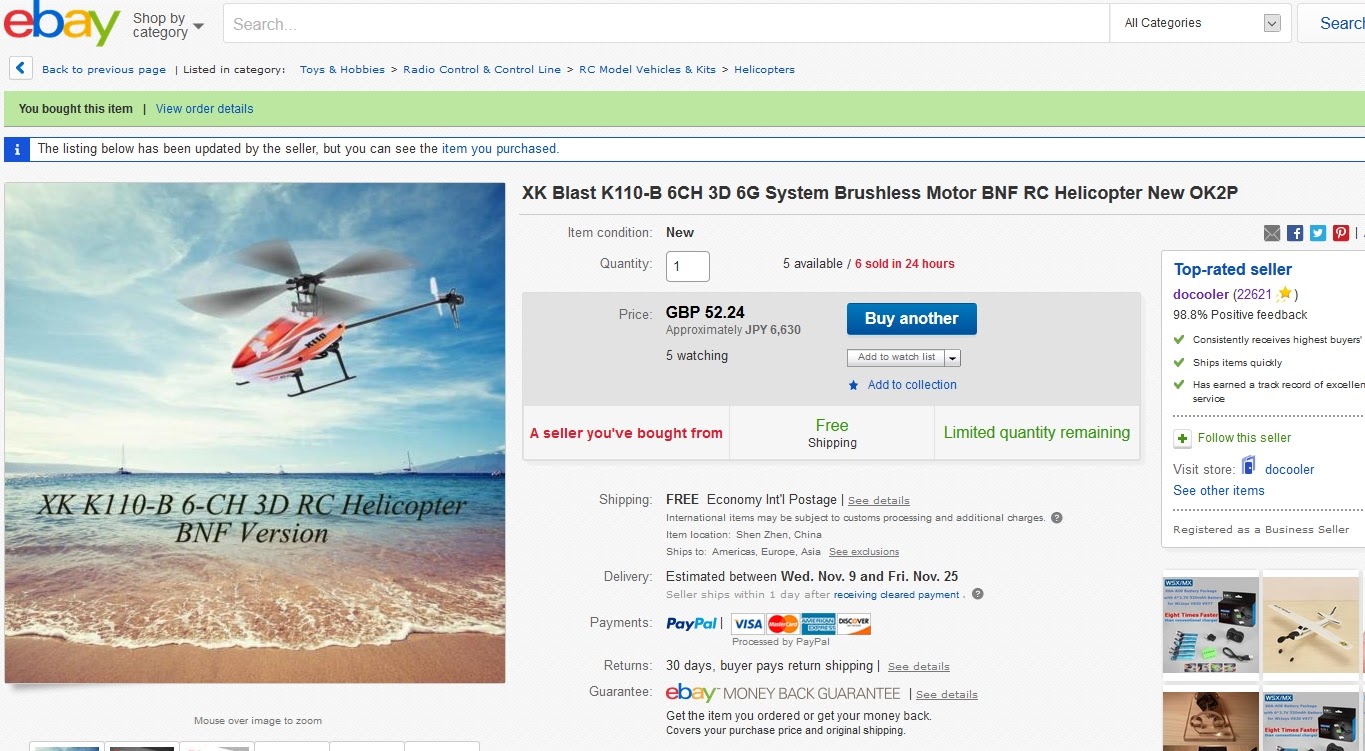Open the 22621 feedback score link

[x=1253, y=294]
